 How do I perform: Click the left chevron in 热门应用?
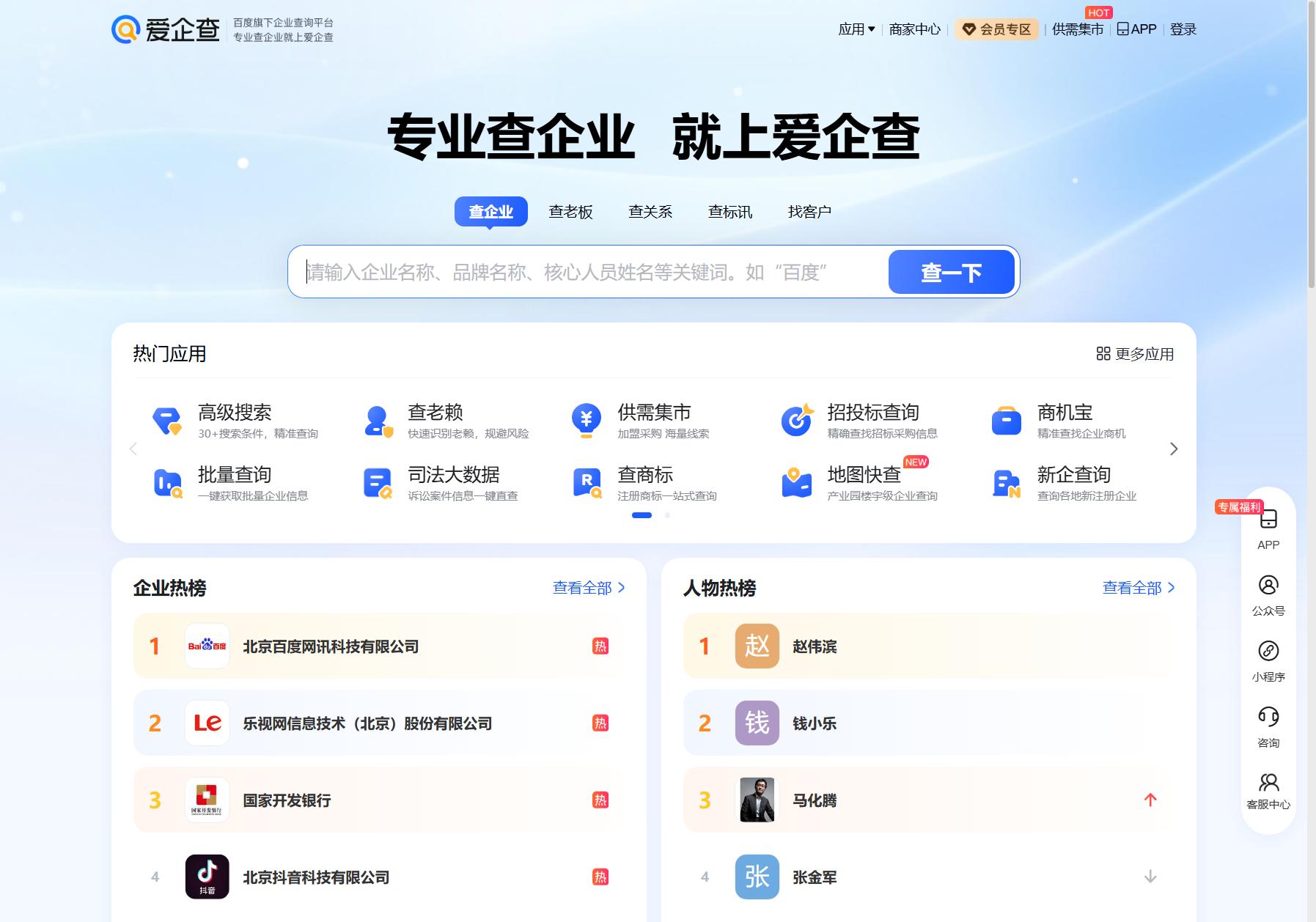point(133,449)
